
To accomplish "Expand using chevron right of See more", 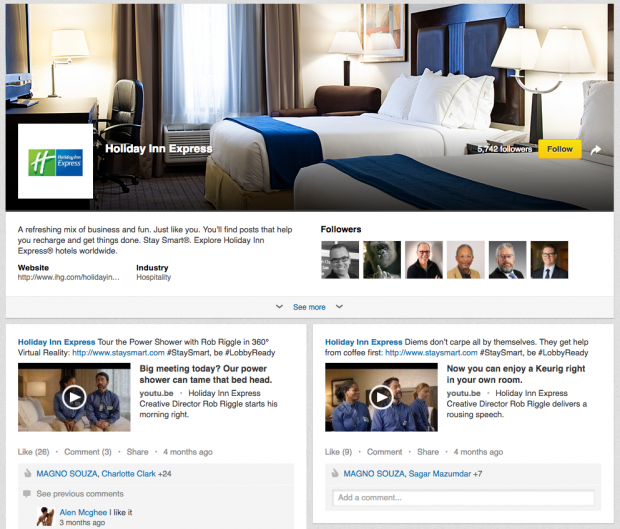I will click(339, 307).
